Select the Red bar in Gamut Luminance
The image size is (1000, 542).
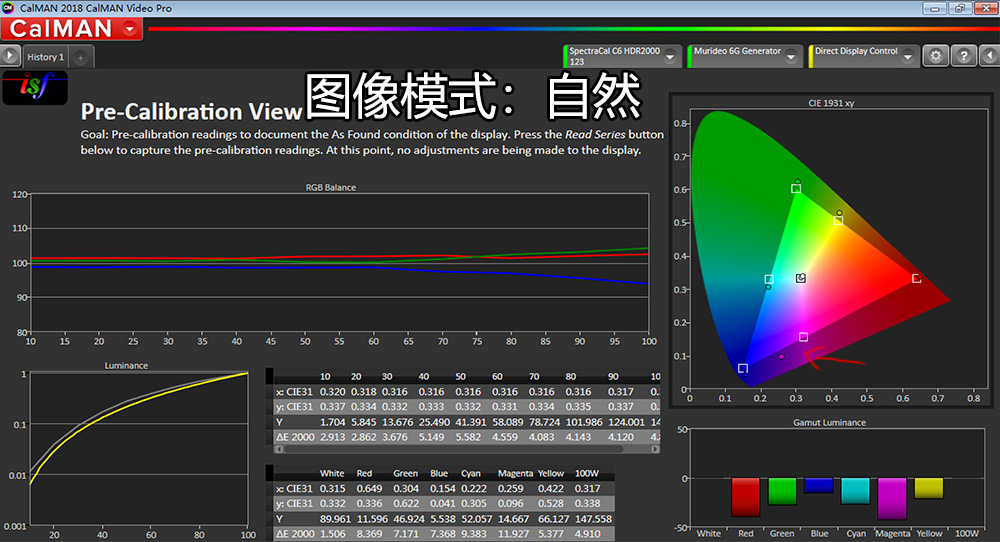pyautogui.click(x=746, y=497)
